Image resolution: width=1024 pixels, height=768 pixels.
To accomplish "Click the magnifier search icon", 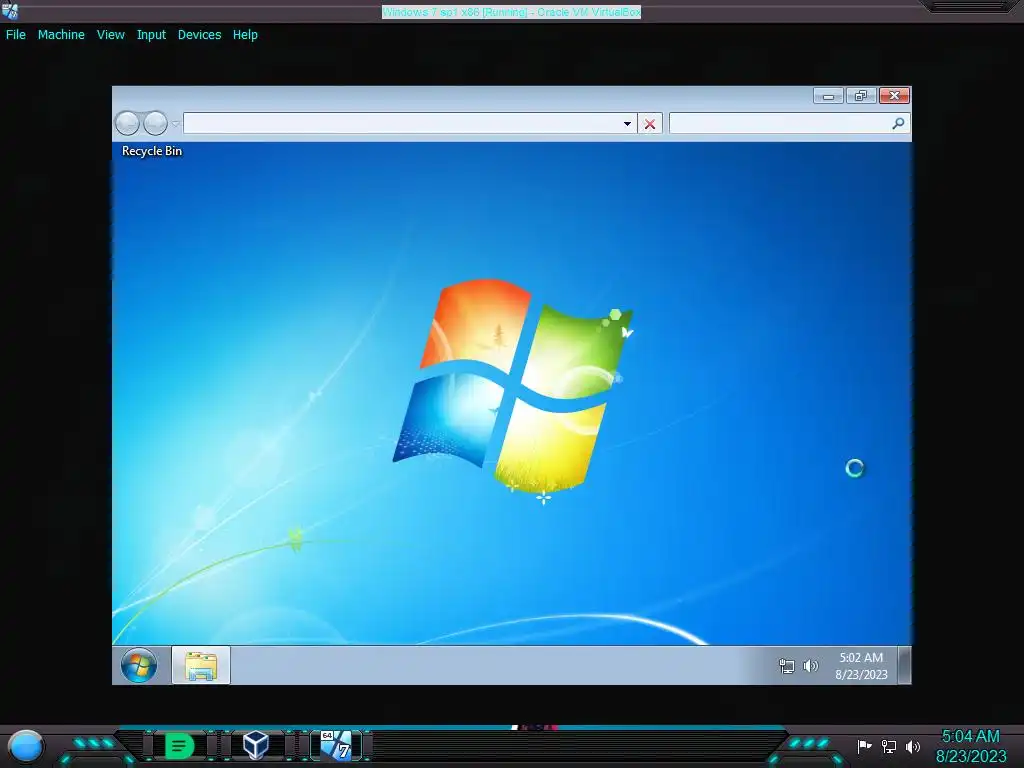I will [x=899, y=123].
